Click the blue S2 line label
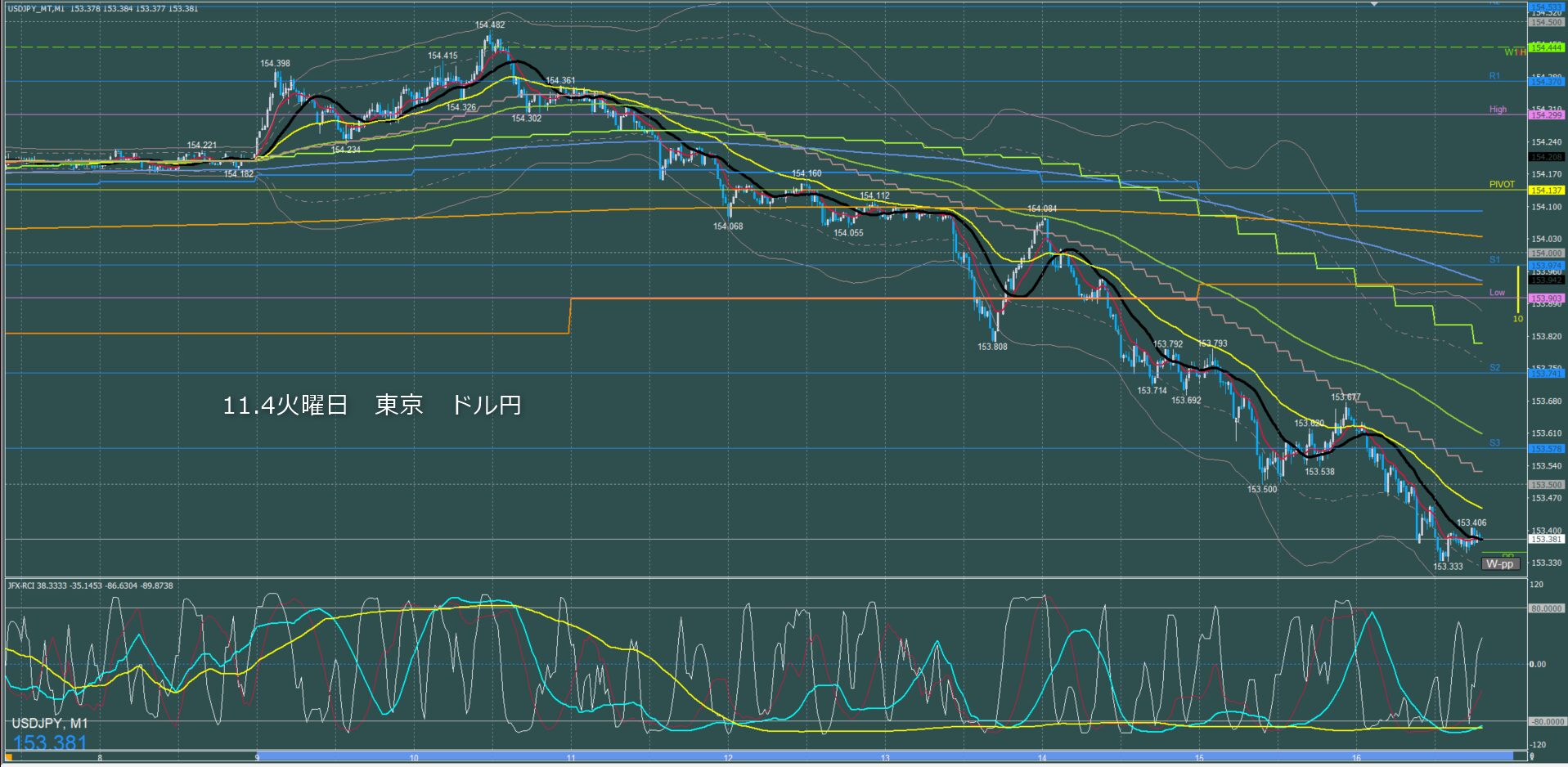The height and width of the screenshot is (767, 1568). [x=1494, y=368]
